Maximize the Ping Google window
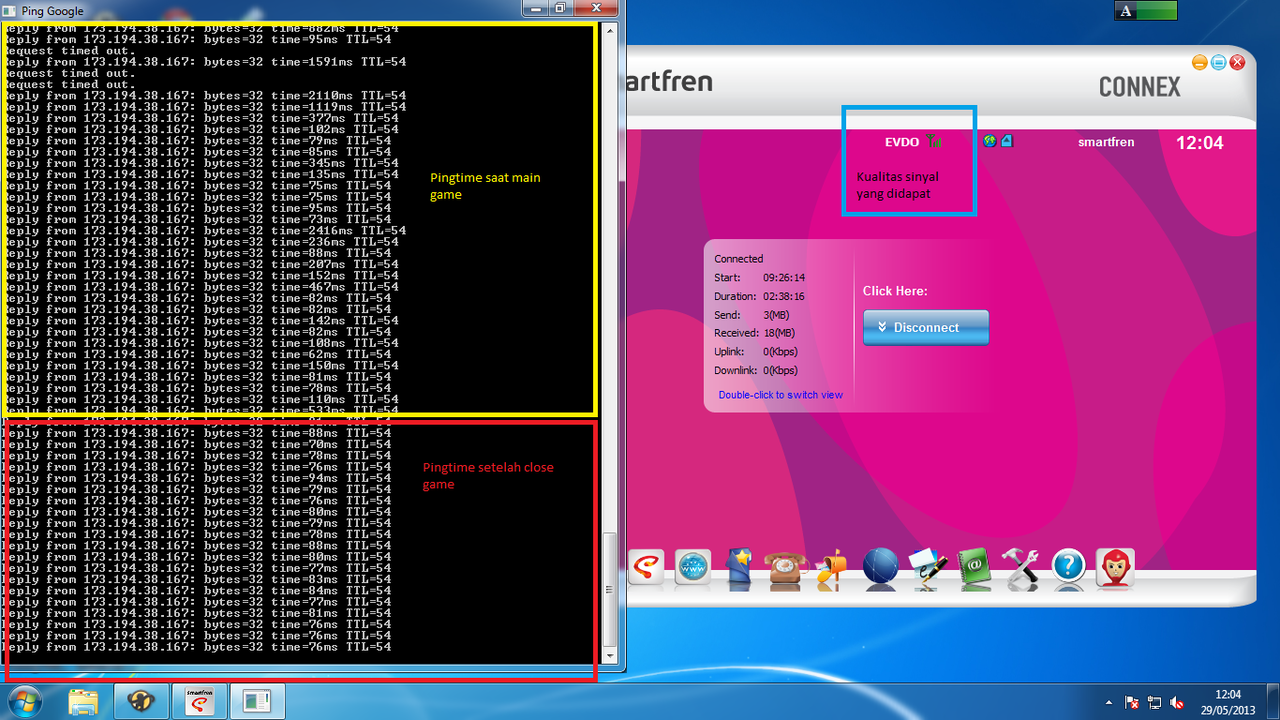The image size is (1280, 720). pyautogui.click(x=559, y=8)
